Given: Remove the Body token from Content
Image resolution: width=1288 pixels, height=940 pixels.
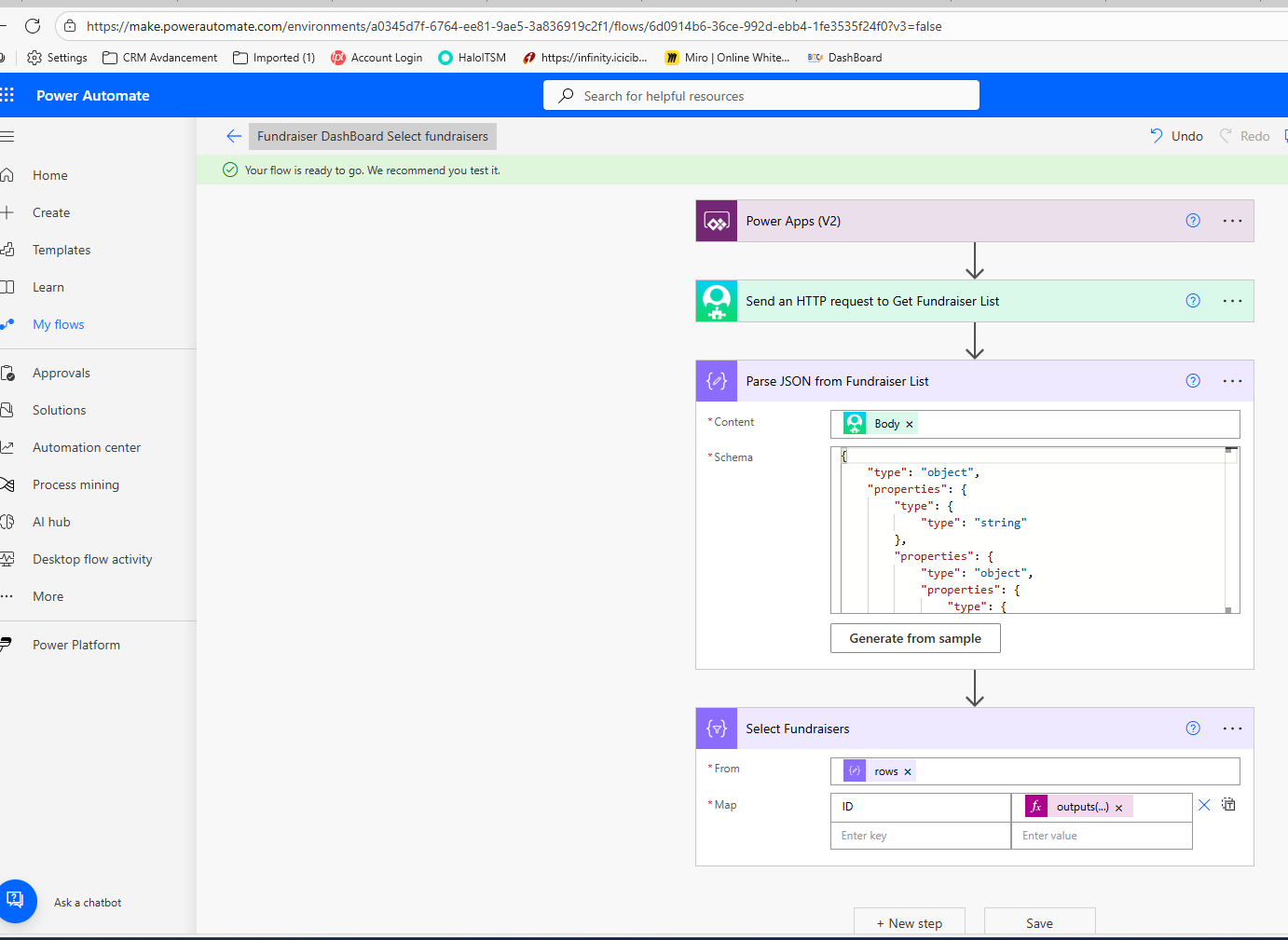Looking at the screenshot, I should click(x=910, y=424).
